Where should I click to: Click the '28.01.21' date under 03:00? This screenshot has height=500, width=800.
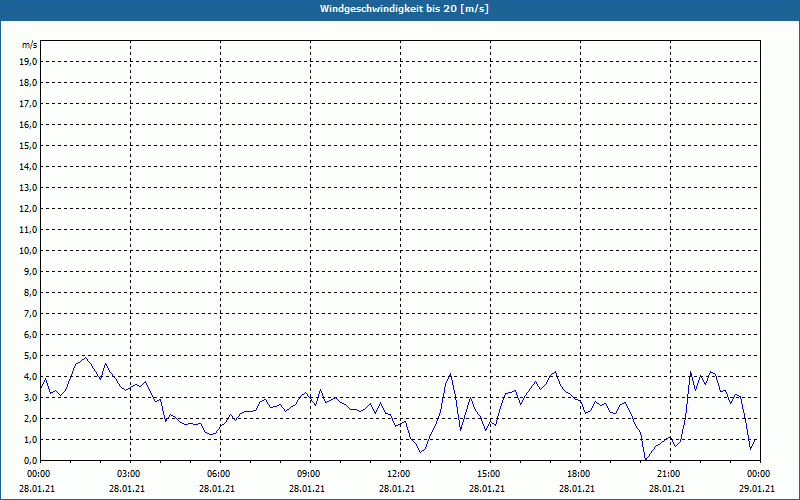(127, 488)
